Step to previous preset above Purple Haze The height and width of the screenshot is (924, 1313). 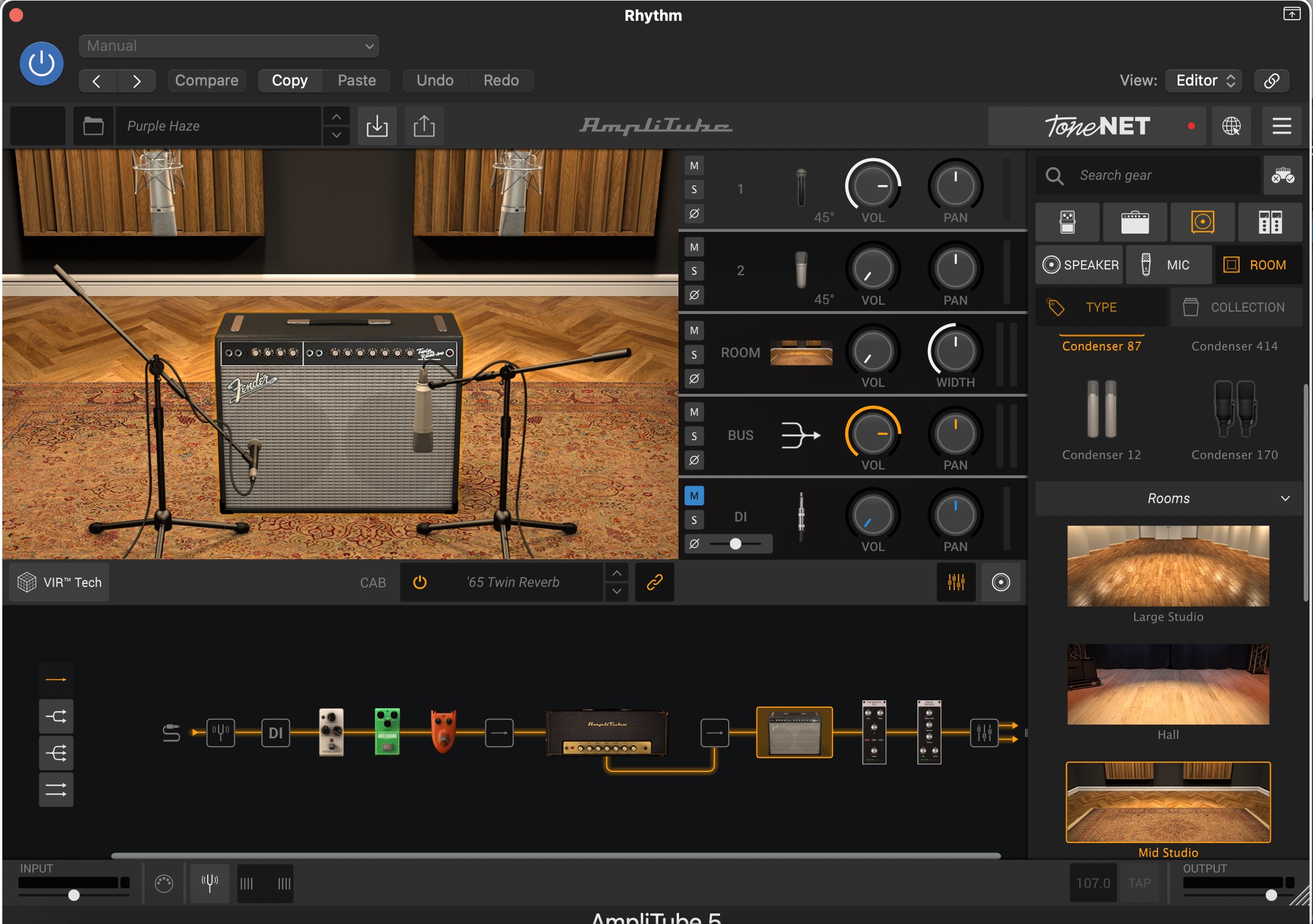[x=337, y=117]
